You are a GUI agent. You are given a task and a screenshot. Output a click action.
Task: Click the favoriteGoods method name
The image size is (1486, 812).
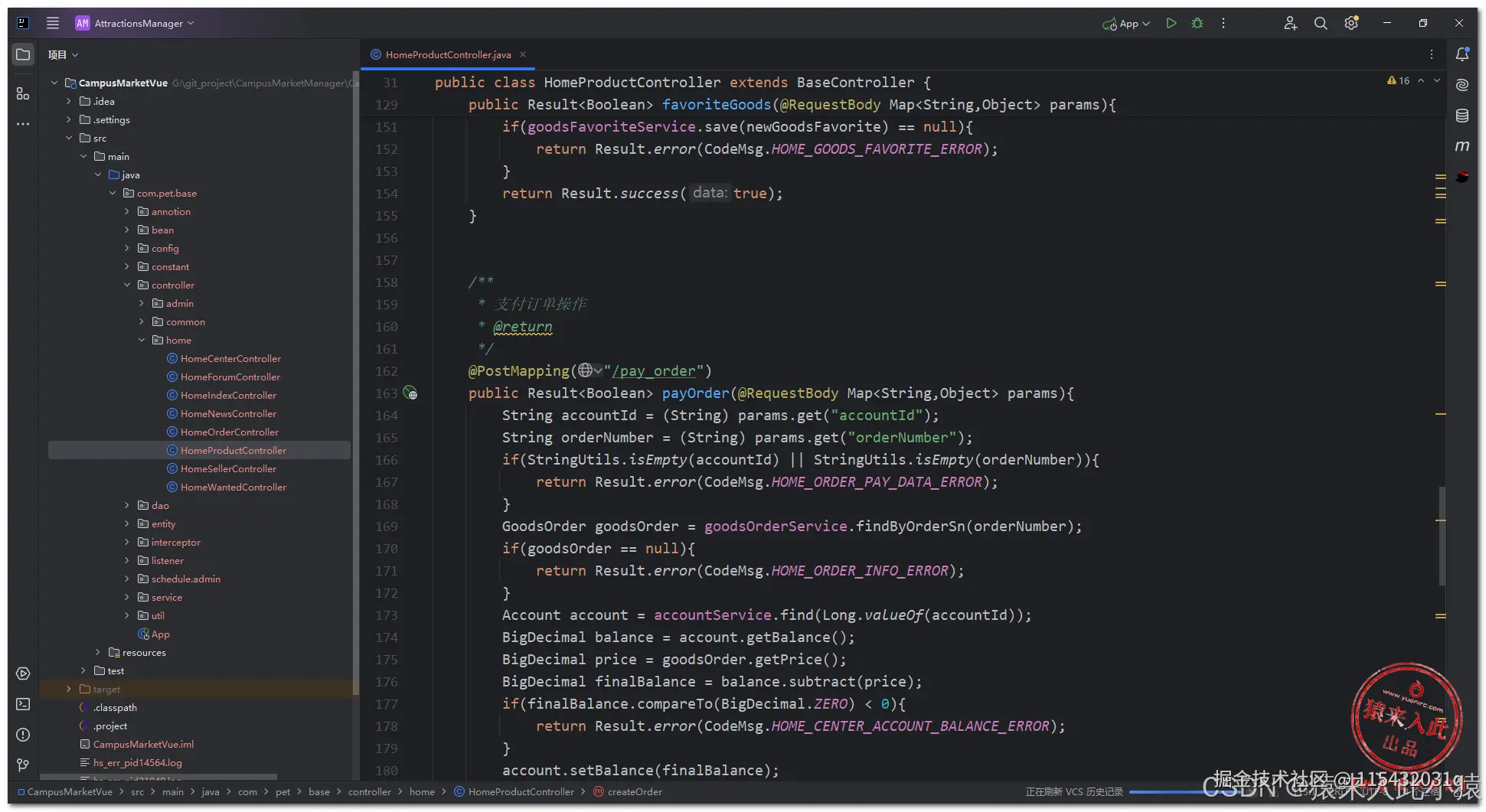[717, 104]
